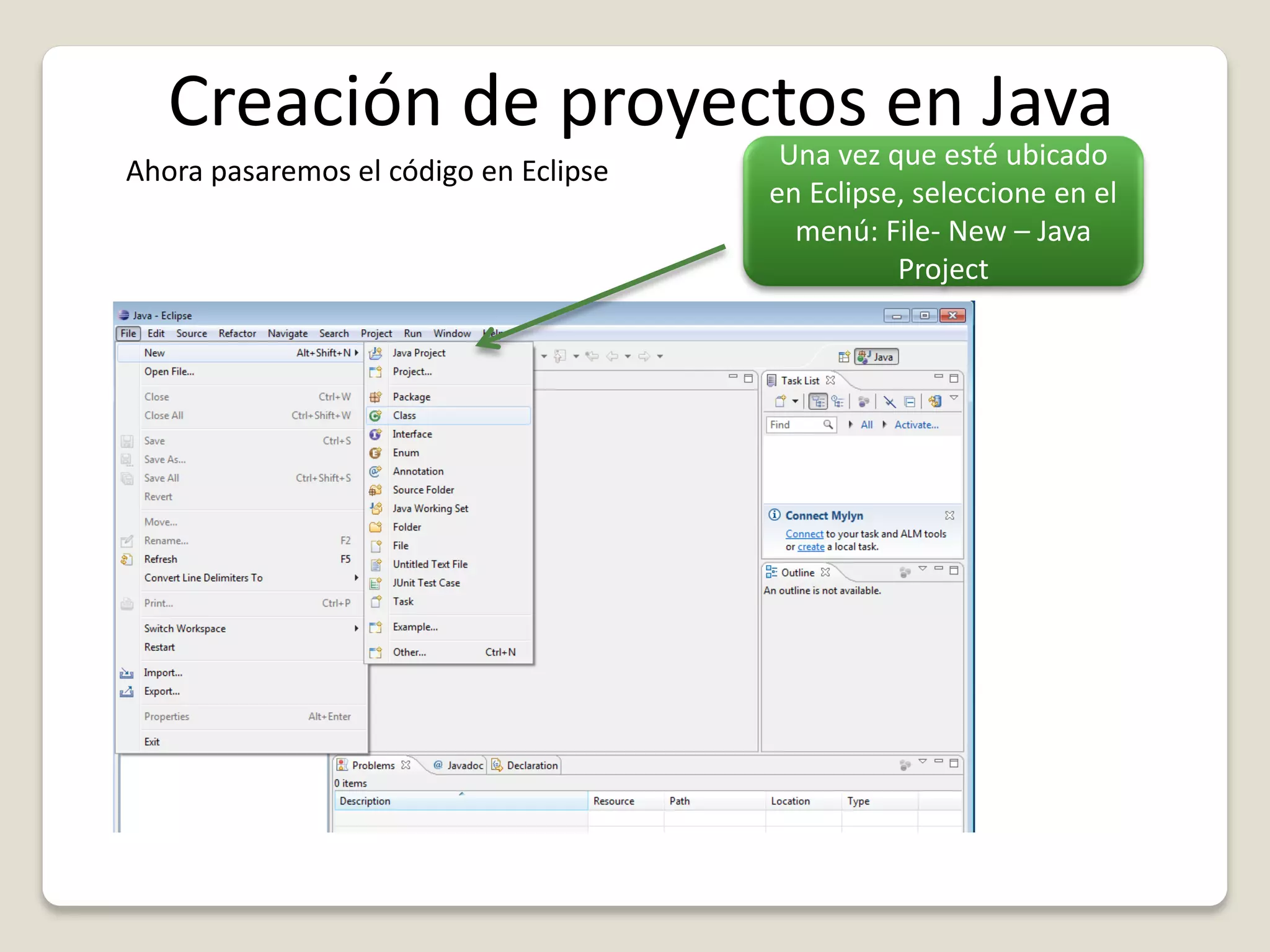Click the Last Edit Location arrow in main toolbar
Viewport: 1270px width, 952px height.
point(592,356)
